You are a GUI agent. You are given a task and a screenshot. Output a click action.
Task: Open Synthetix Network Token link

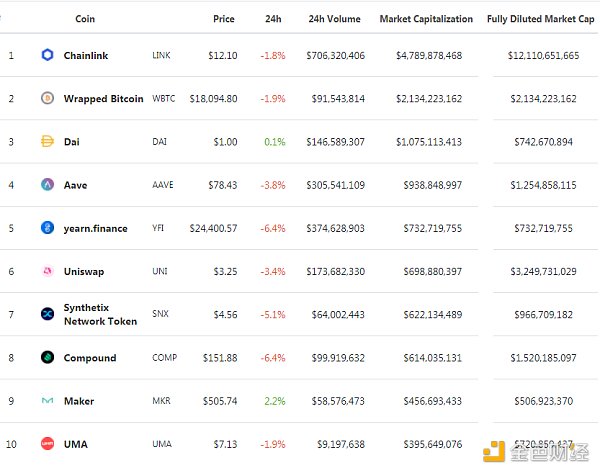(x=100, y=314)
